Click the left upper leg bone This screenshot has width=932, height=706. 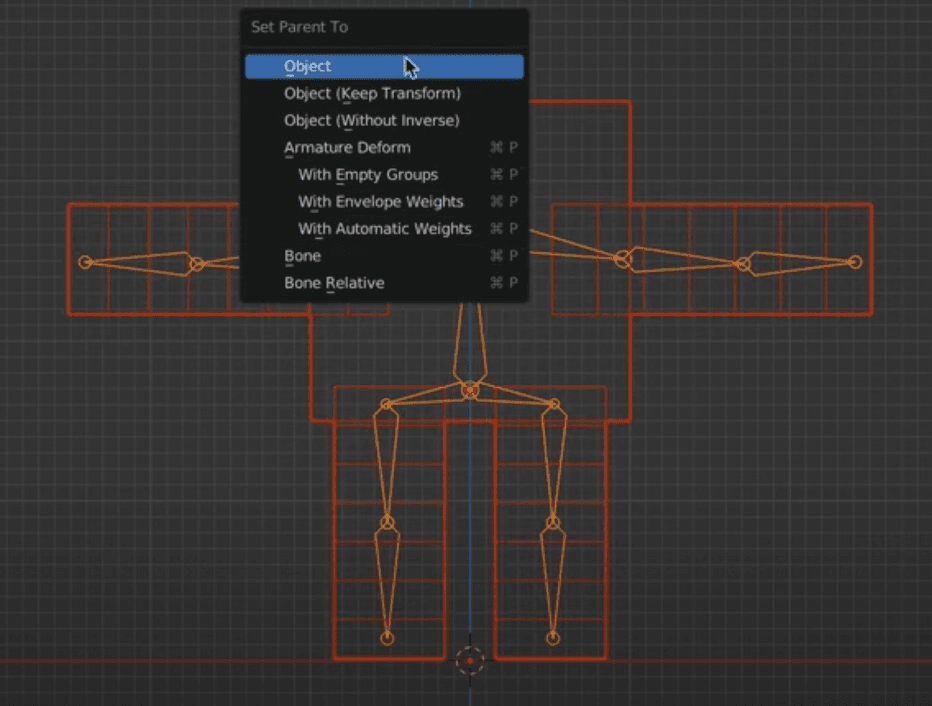click(386, 463)
